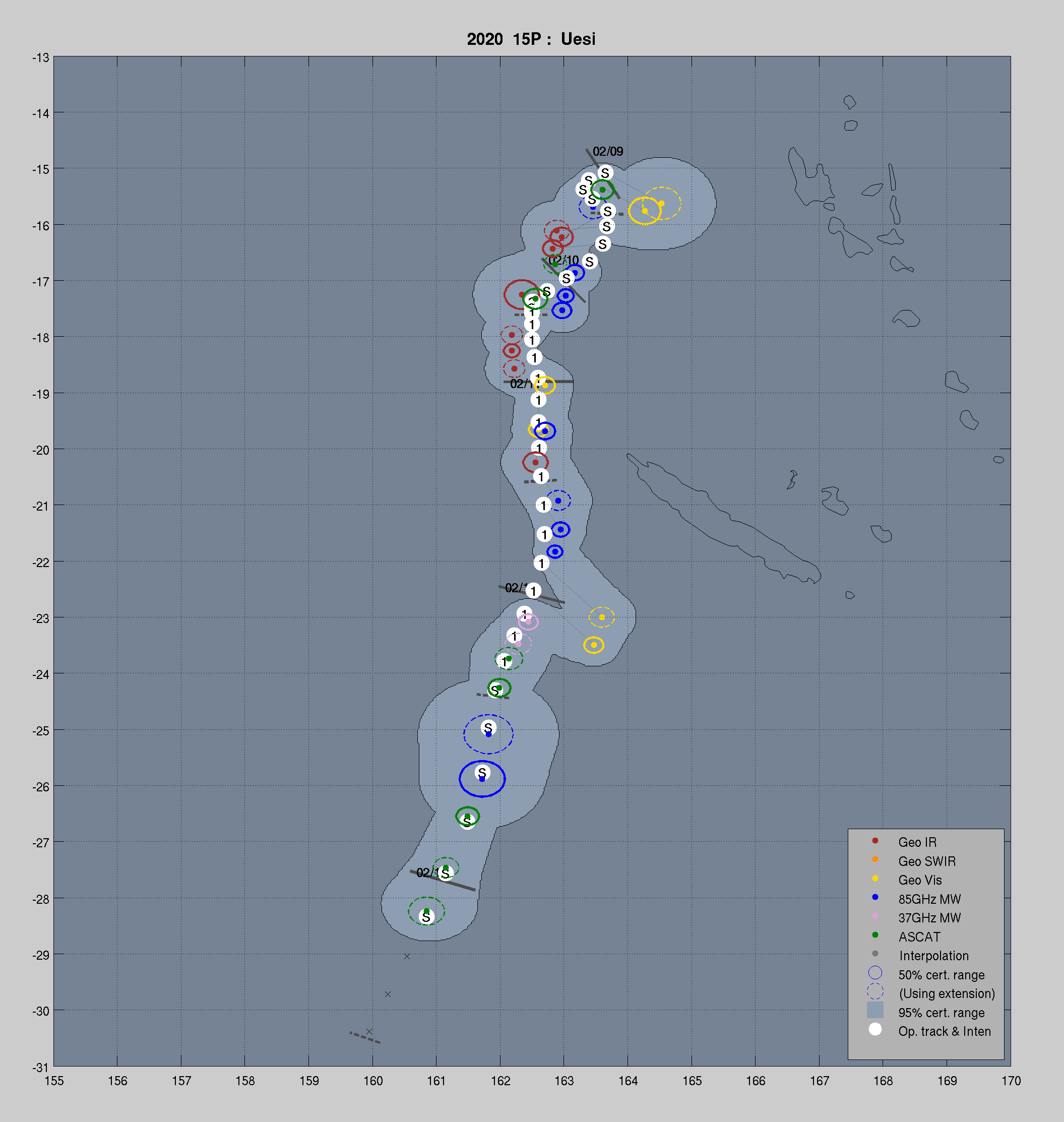Click the 37GHz MW pink legend dot
1064x1122 pixels.
click(875, 916)
